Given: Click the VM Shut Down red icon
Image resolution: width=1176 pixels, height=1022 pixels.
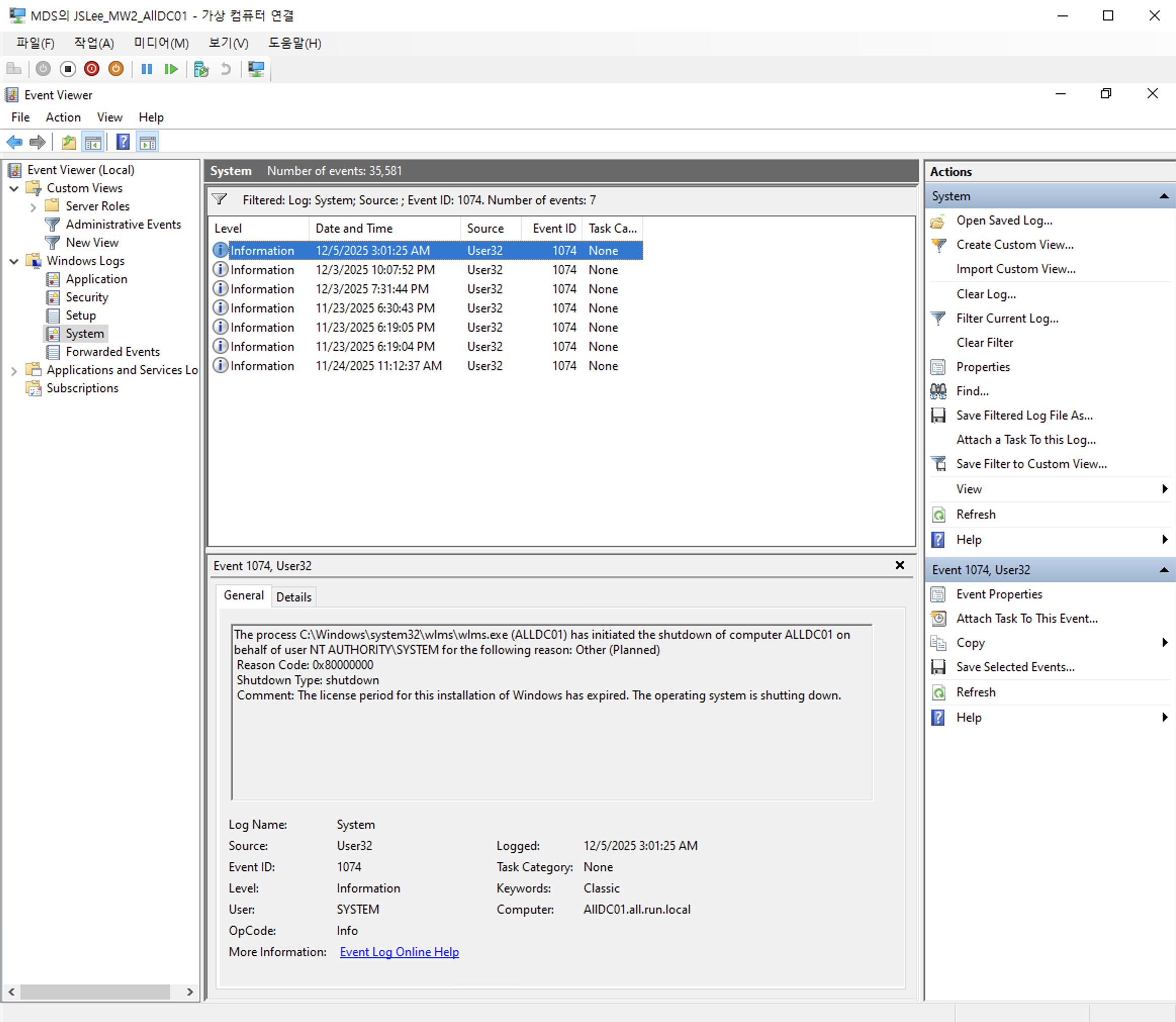Looking at the screenshot, I should click(92, 69).
